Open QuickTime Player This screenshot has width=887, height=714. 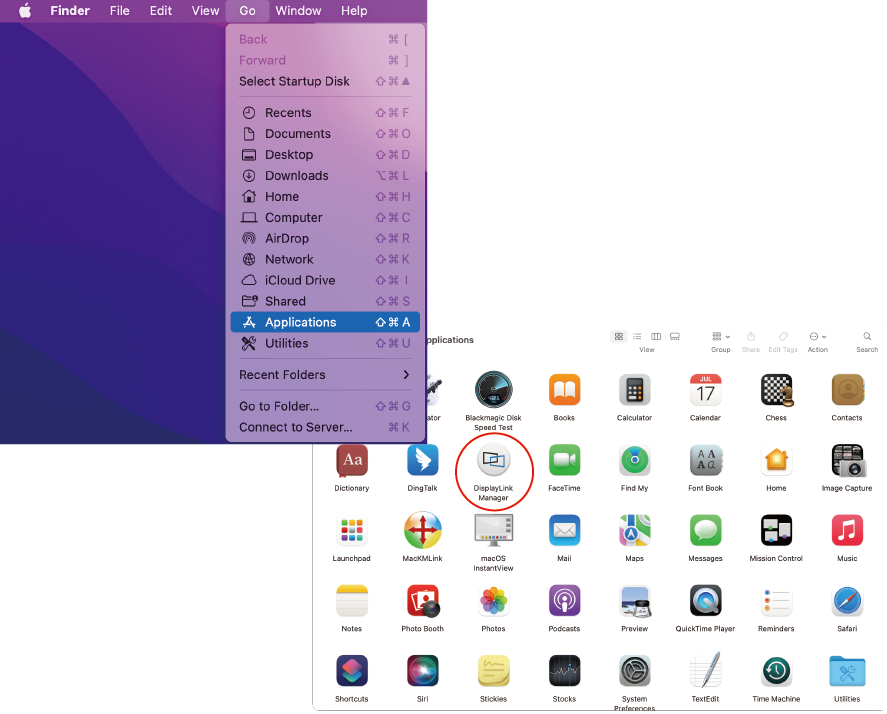(x=705, y=601)
